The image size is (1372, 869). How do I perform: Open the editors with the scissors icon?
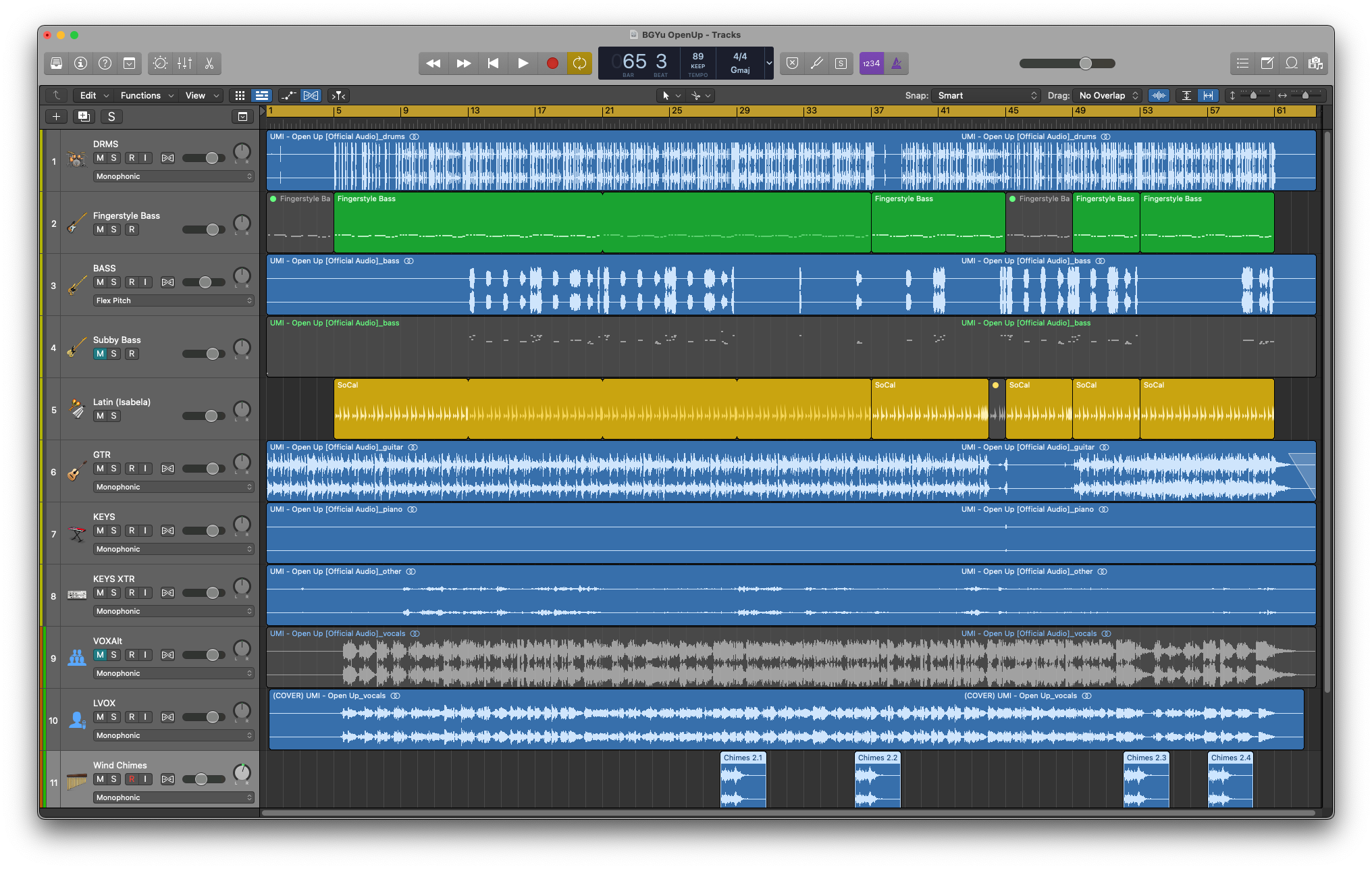click(x=209, y=63)
